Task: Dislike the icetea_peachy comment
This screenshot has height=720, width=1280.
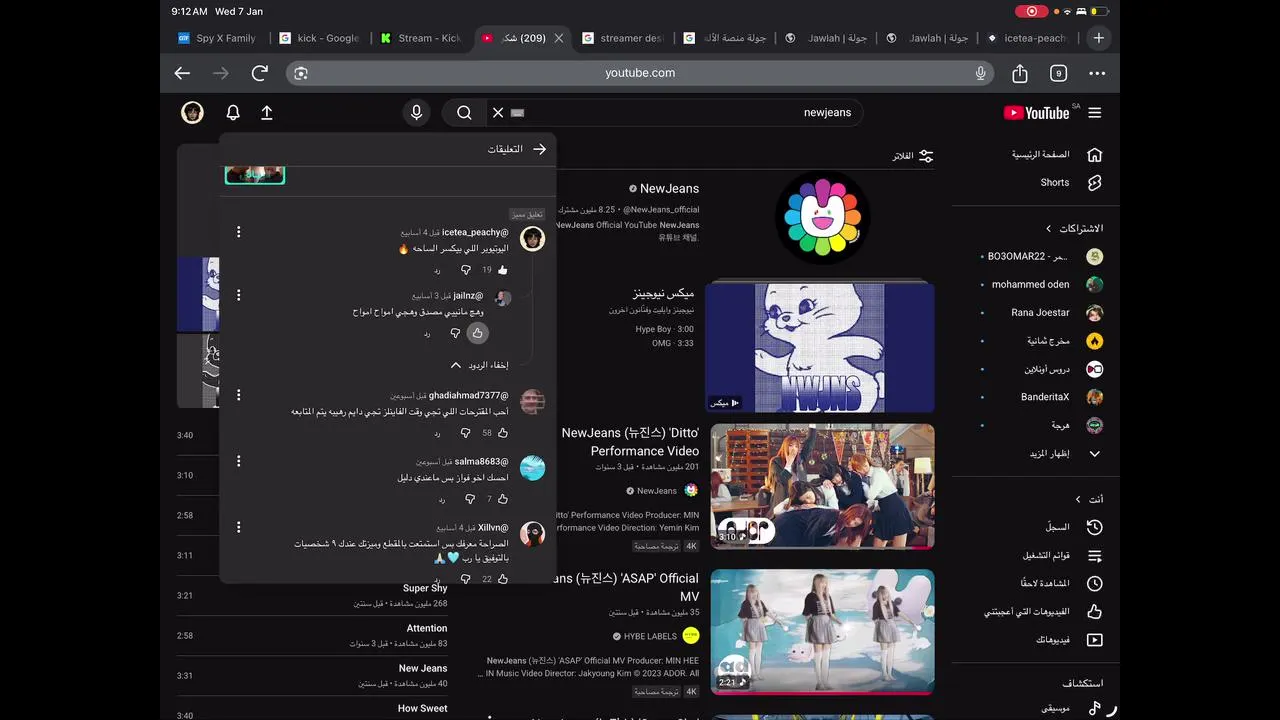Action: pos(466,270)
